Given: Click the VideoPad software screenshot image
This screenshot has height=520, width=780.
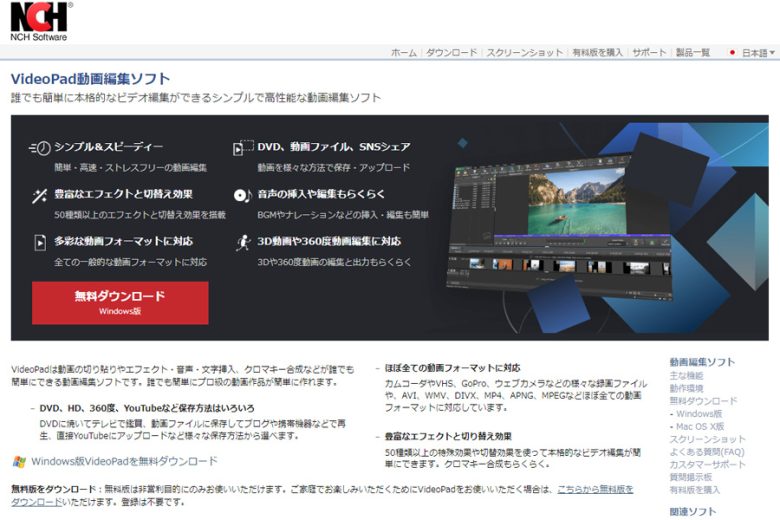Looking at the screenshot, I should pos(560,226).
